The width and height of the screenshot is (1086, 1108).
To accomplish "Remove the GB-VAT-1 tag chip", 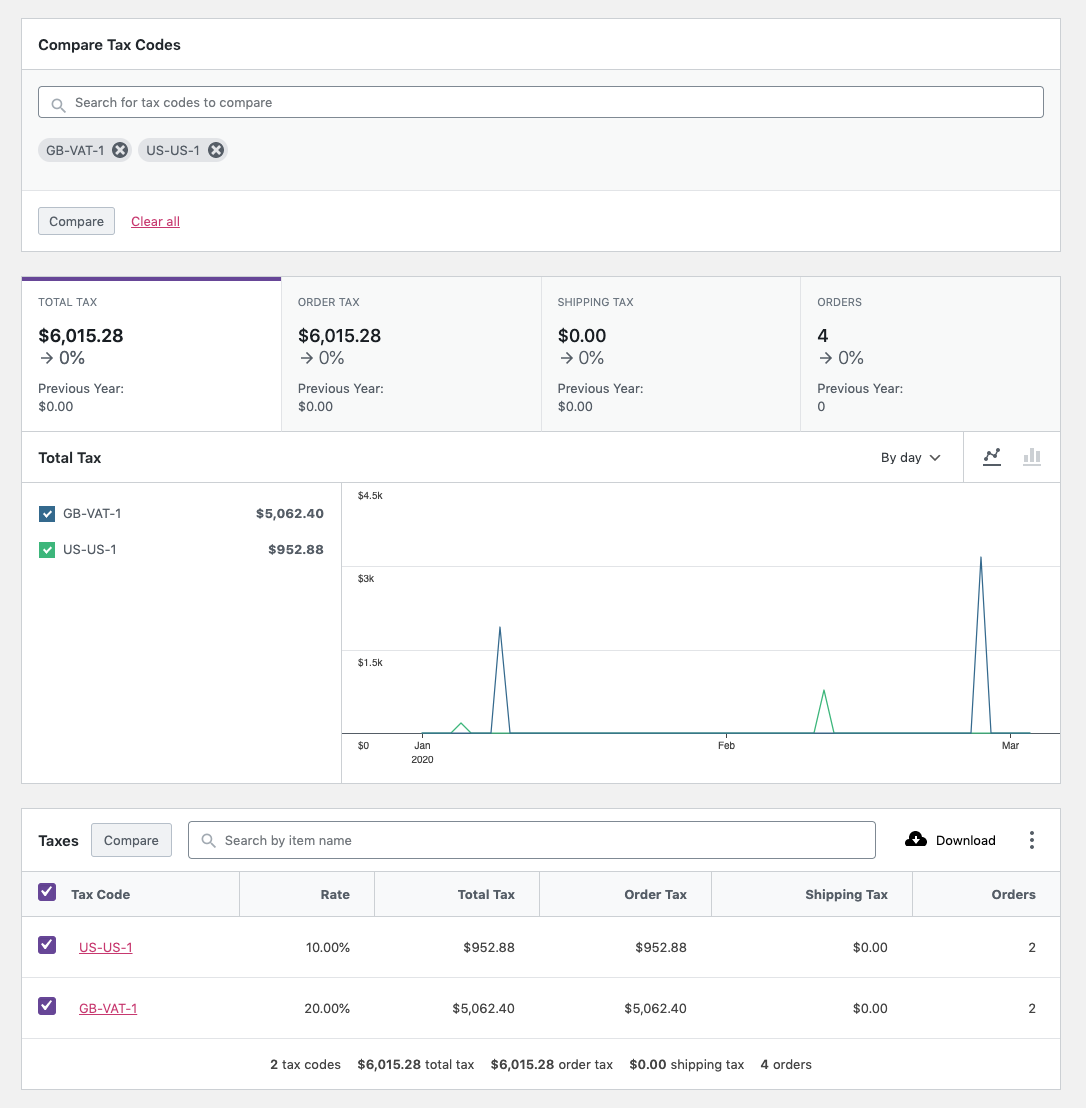I will click(120, 150).
